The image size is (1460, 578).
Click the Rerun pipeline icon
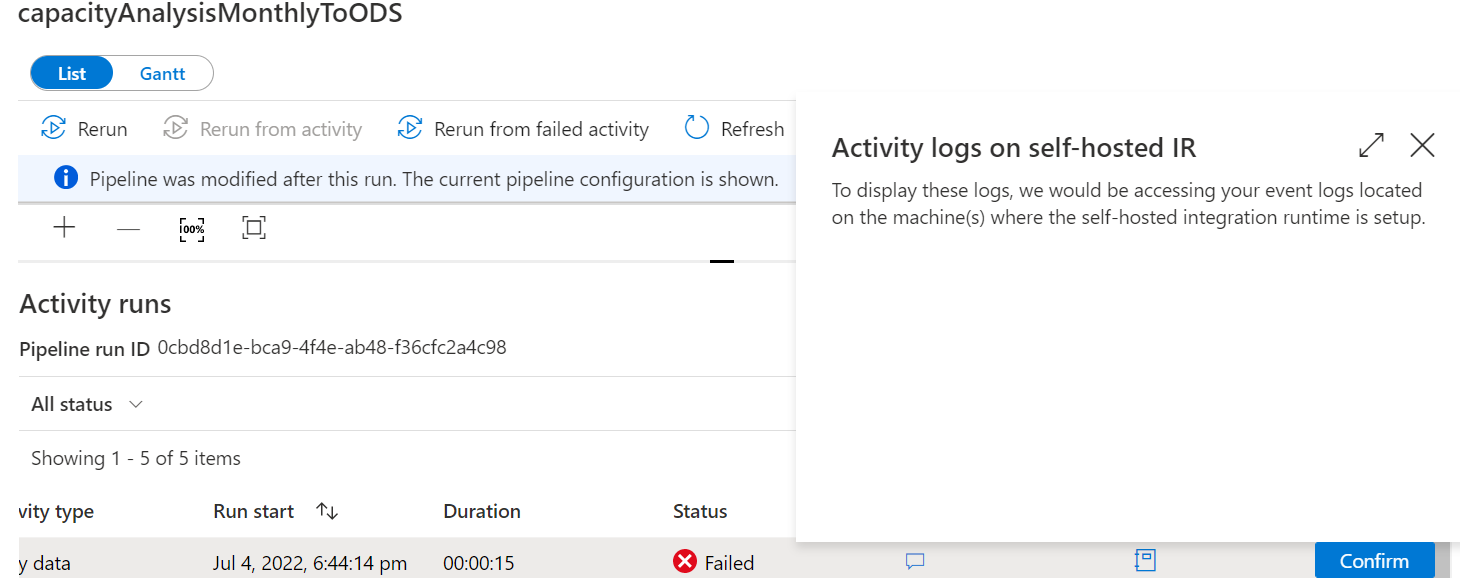[84, 128]
